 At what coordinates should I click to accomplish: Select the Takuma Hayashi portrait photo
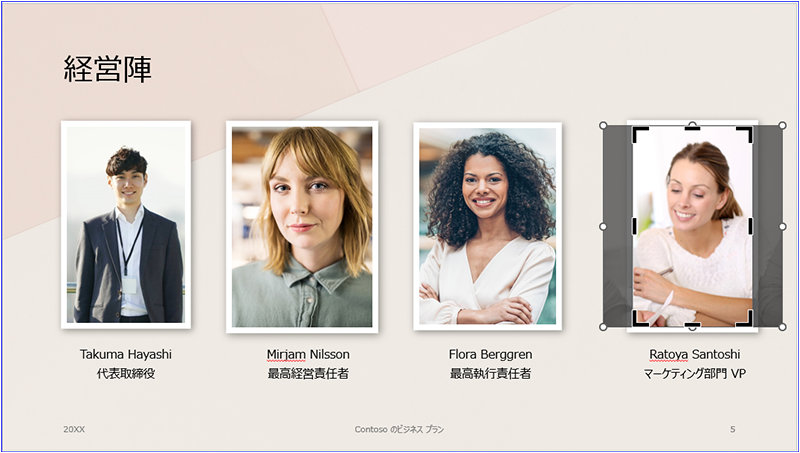pos(126,225)
